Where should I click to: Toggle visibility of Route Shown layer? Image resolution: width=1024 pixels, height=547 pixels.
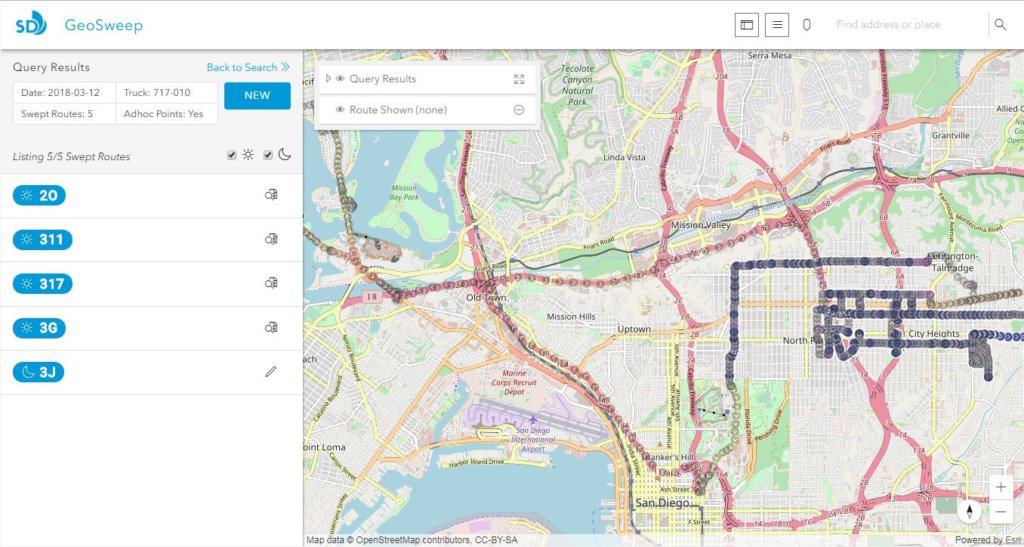(x=341, y=110)
